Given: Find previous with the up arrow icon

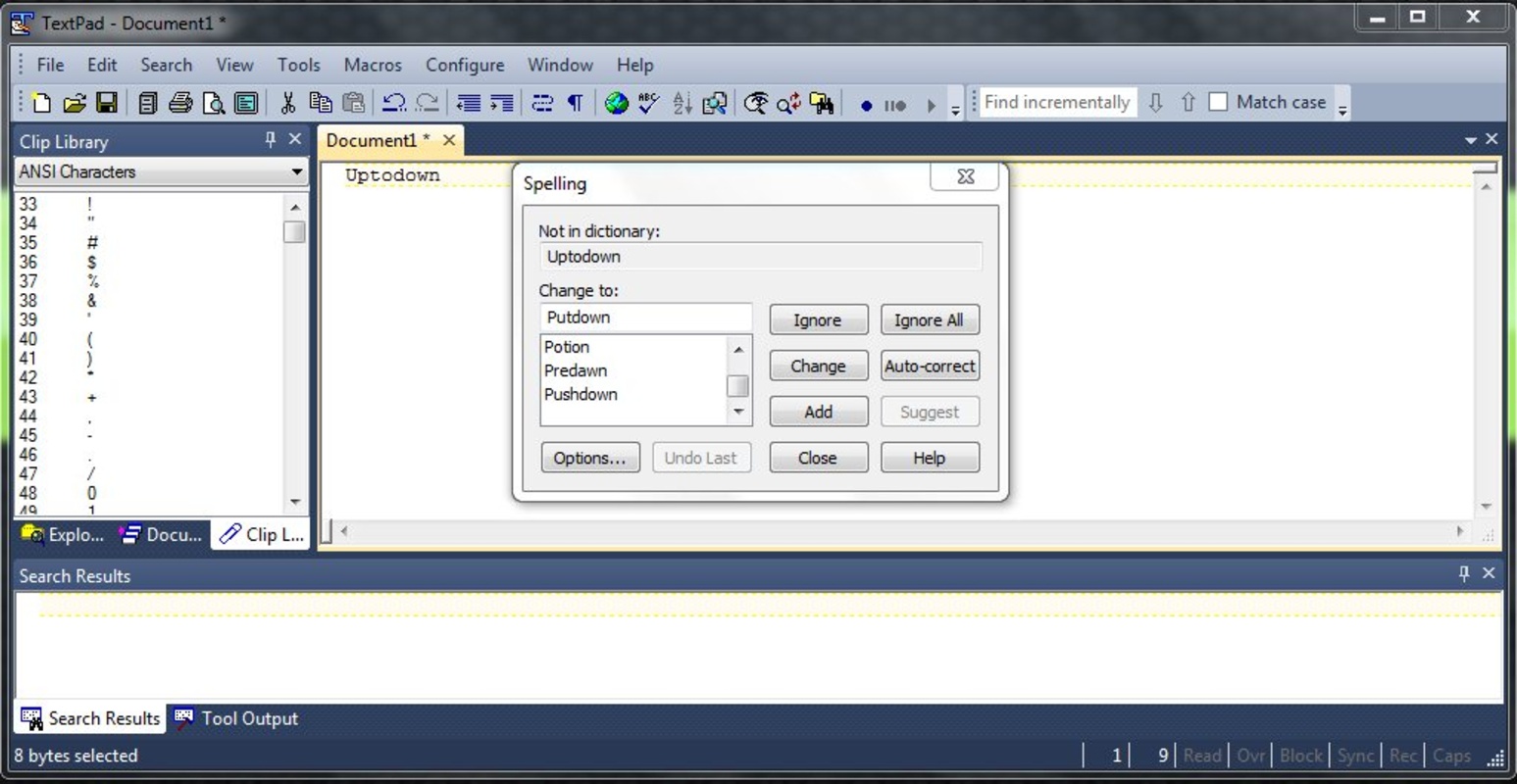Looking at the screenshot, I should (x=1188, y=102).
